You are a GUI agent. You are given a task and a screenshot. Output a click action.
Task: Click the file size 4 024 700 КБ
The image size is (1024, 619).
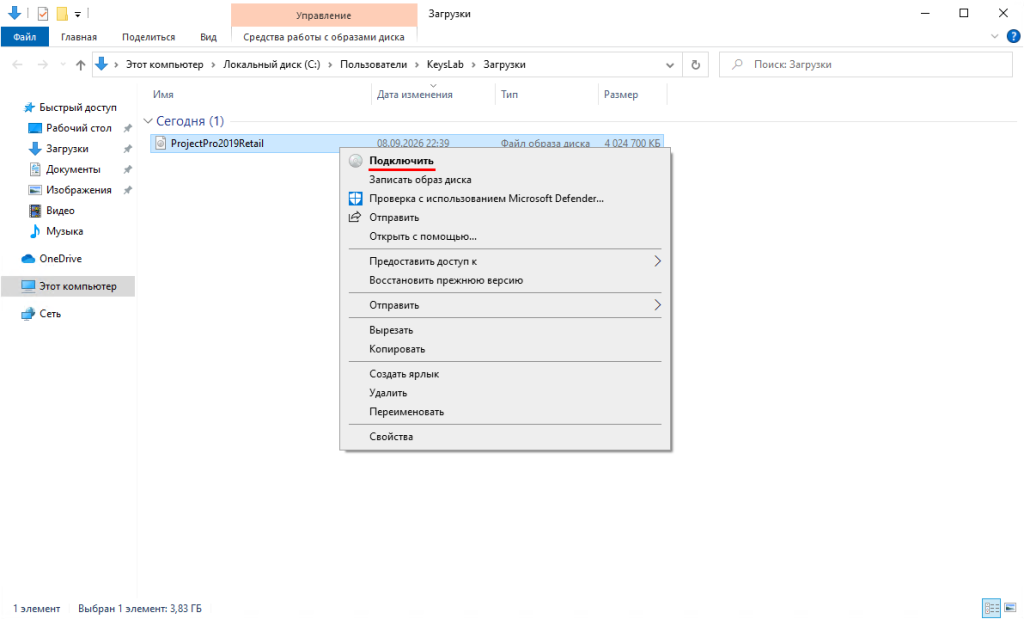[632, 143]
